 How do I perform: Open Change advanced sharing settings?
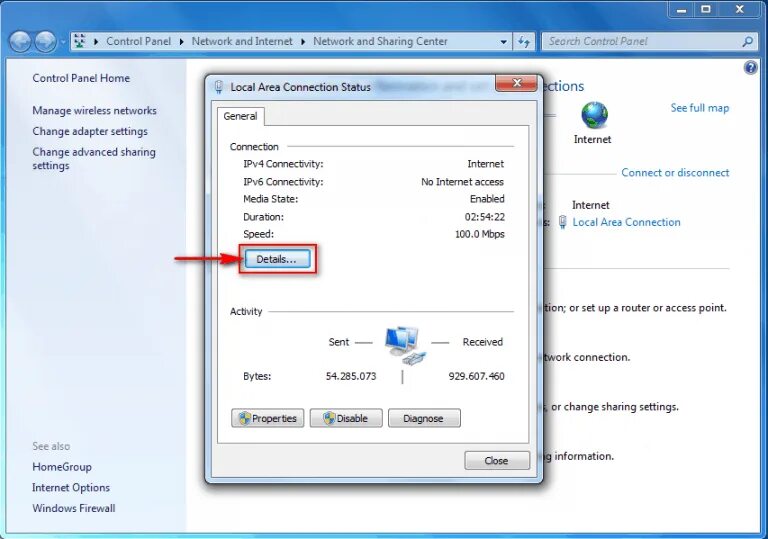[94, 159]
